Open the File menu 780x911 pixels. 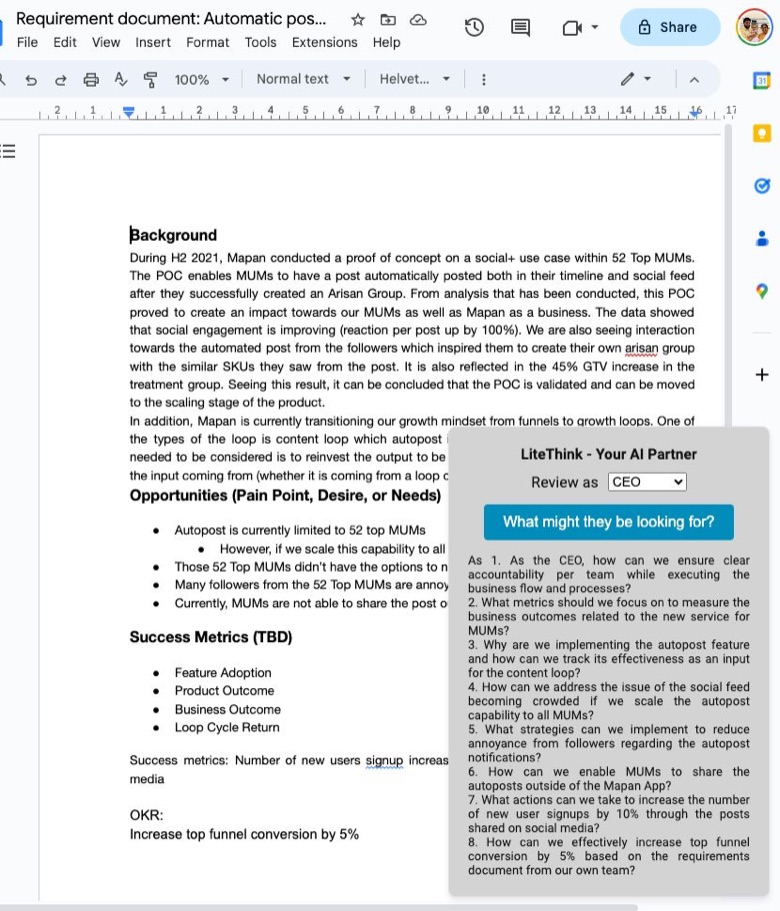point(27,42)
